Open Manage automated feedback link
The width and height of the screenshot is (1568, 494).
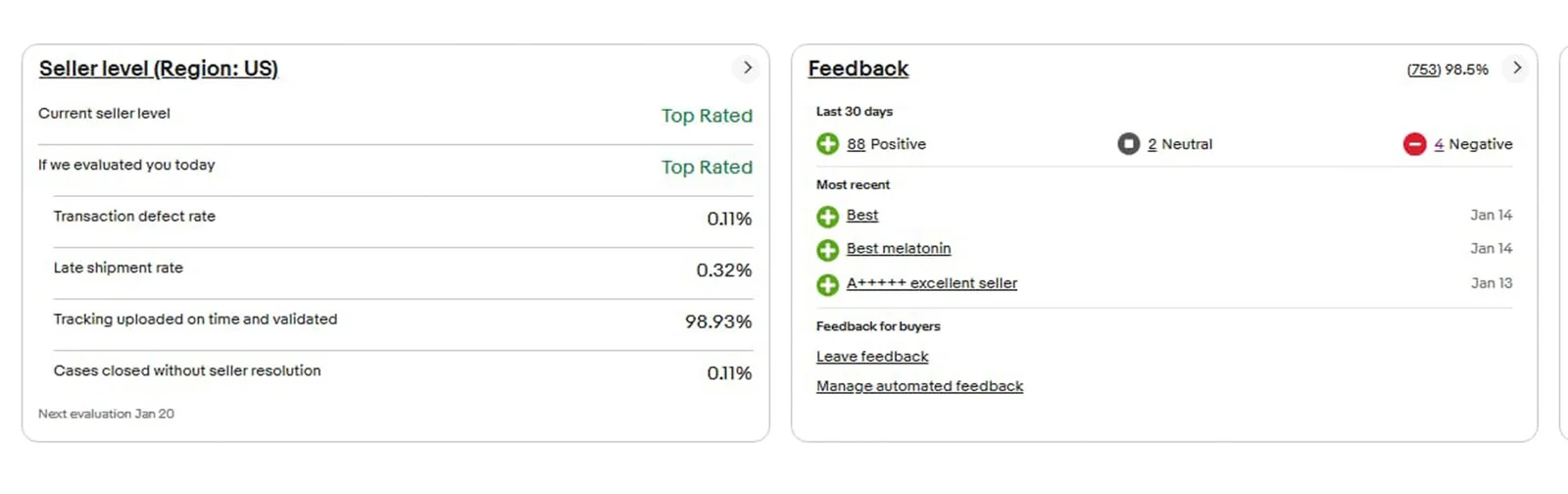(x=919, y=386)
